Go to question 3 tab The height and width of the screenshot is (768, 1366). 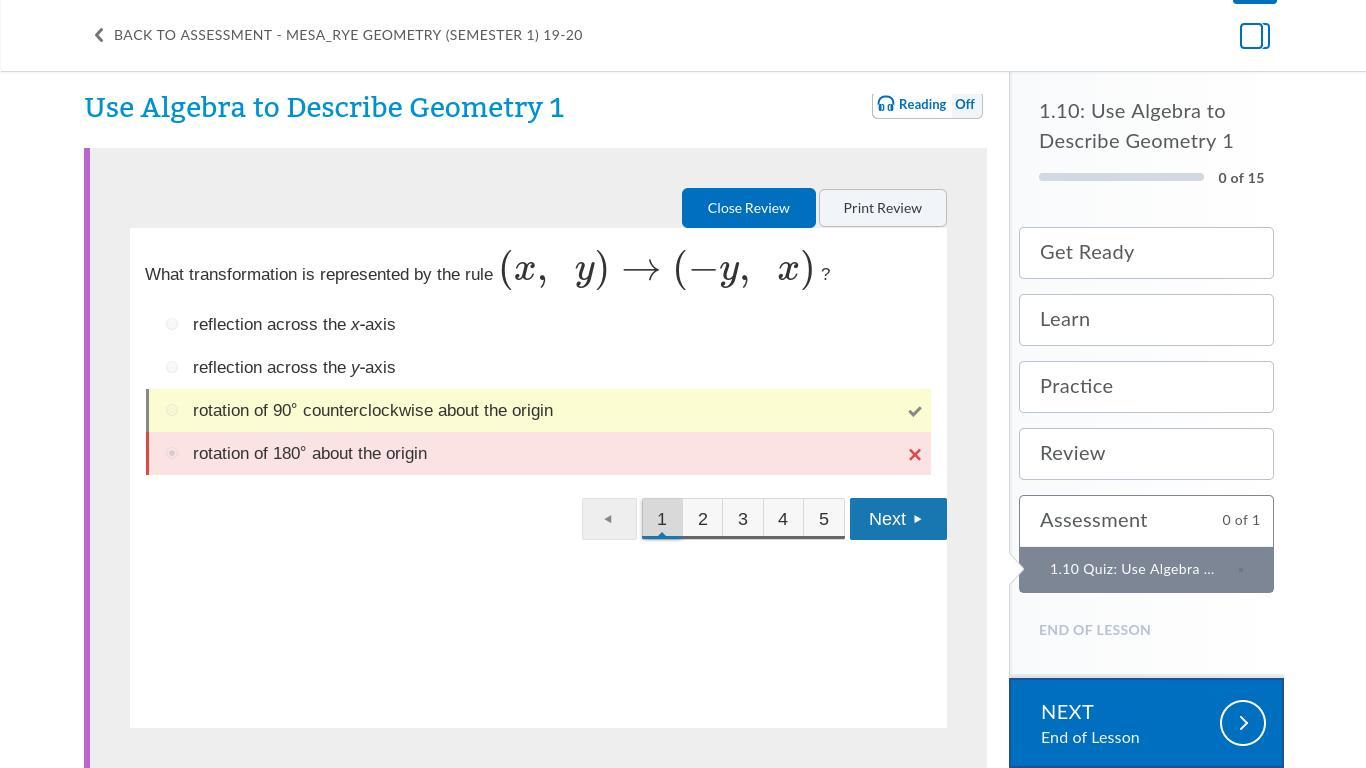pos(743,519)
